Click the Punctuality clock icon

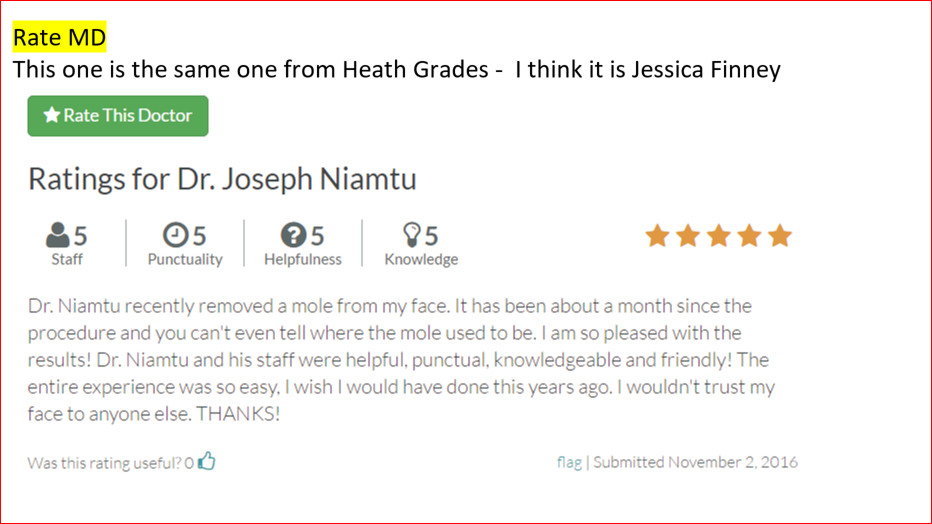[x=175, y=235]
